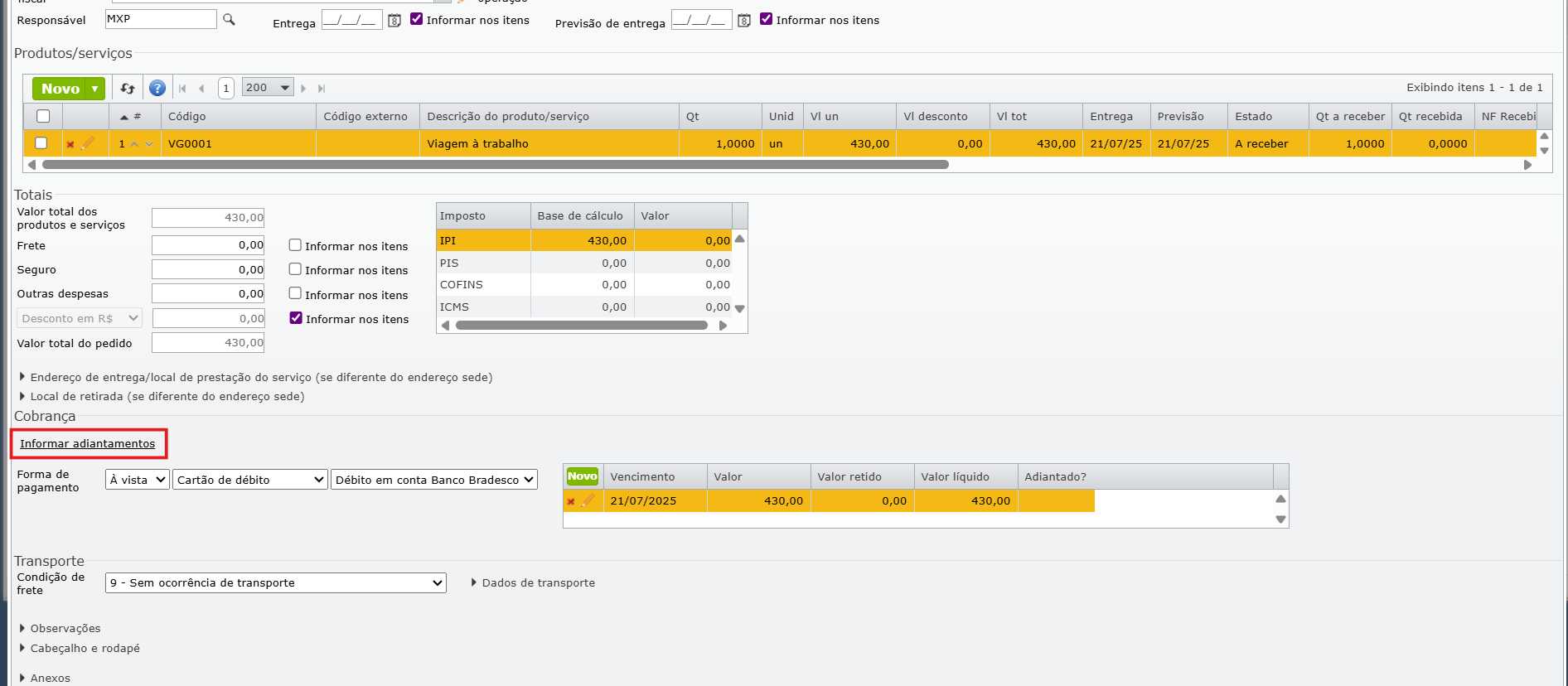The height and width of the screenshot is (686, 1568).
Task: Open Débito em conta Banco Bradesco dropdown
Action: tap(434, 480)
